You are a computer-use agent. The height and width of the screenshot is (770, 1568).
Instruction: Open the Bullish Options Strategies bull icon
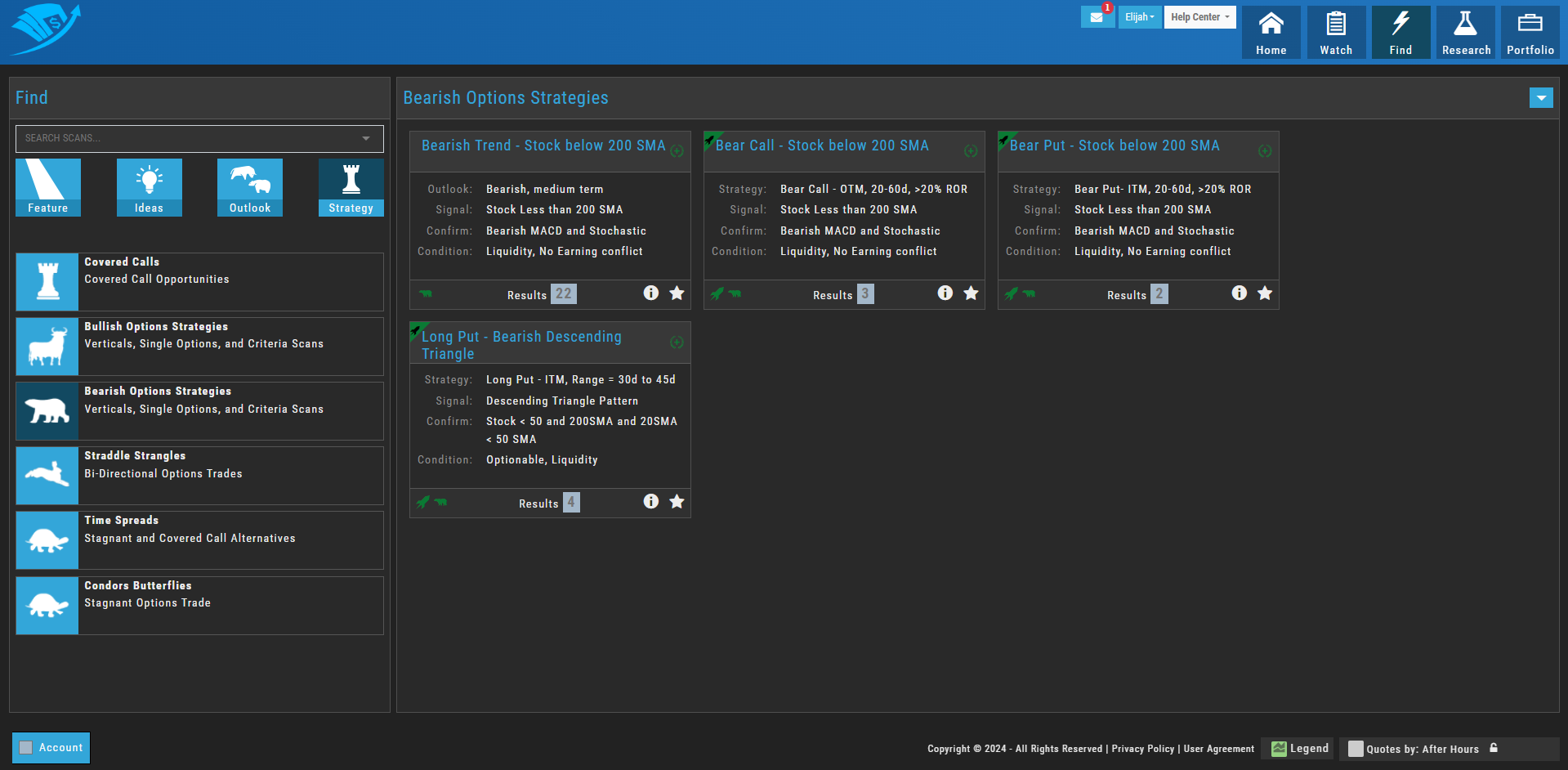(47, 347)
